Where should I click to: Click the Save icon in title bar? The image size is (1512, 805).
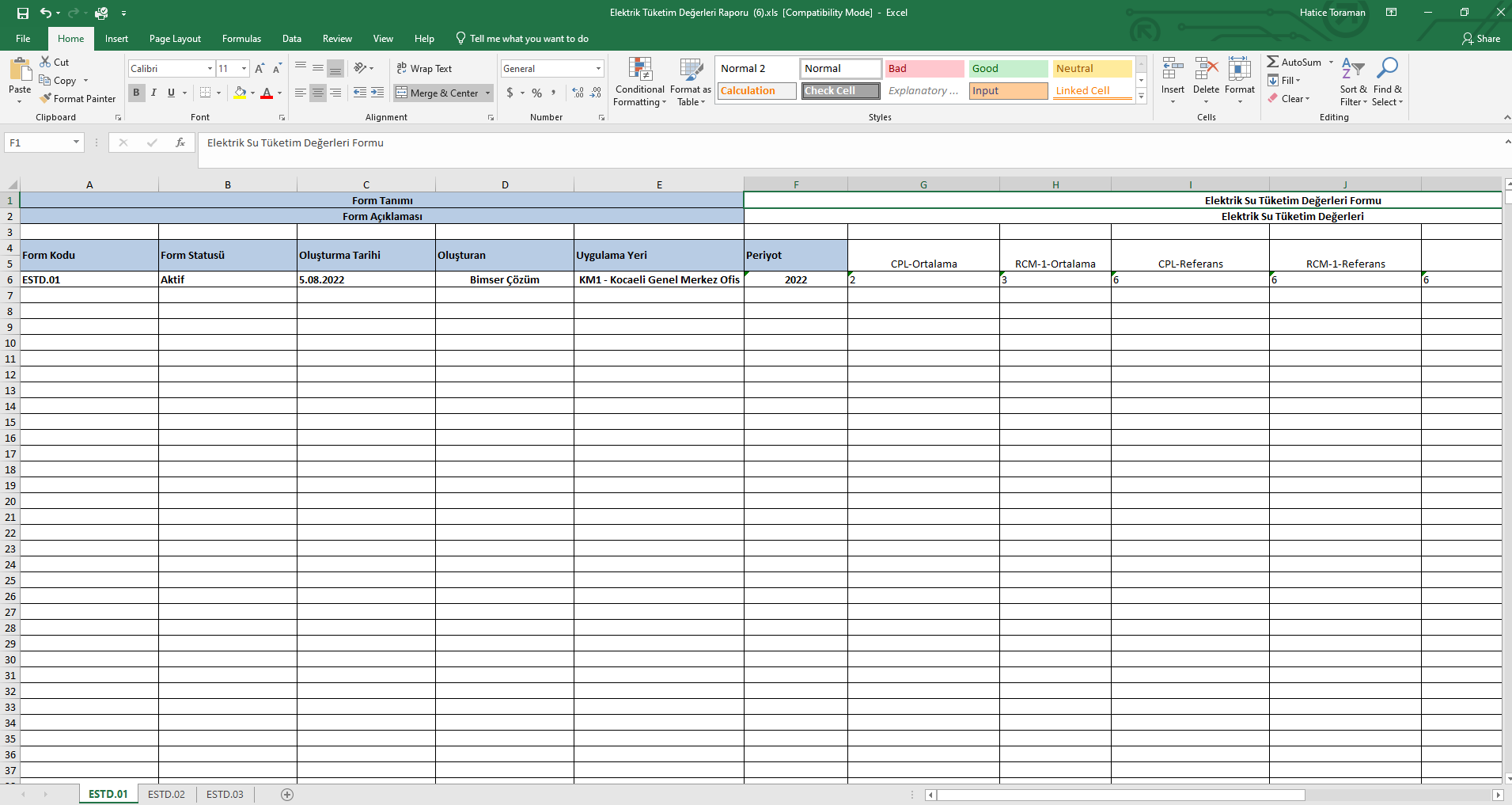pyautogui.click(x=23, y=13)
